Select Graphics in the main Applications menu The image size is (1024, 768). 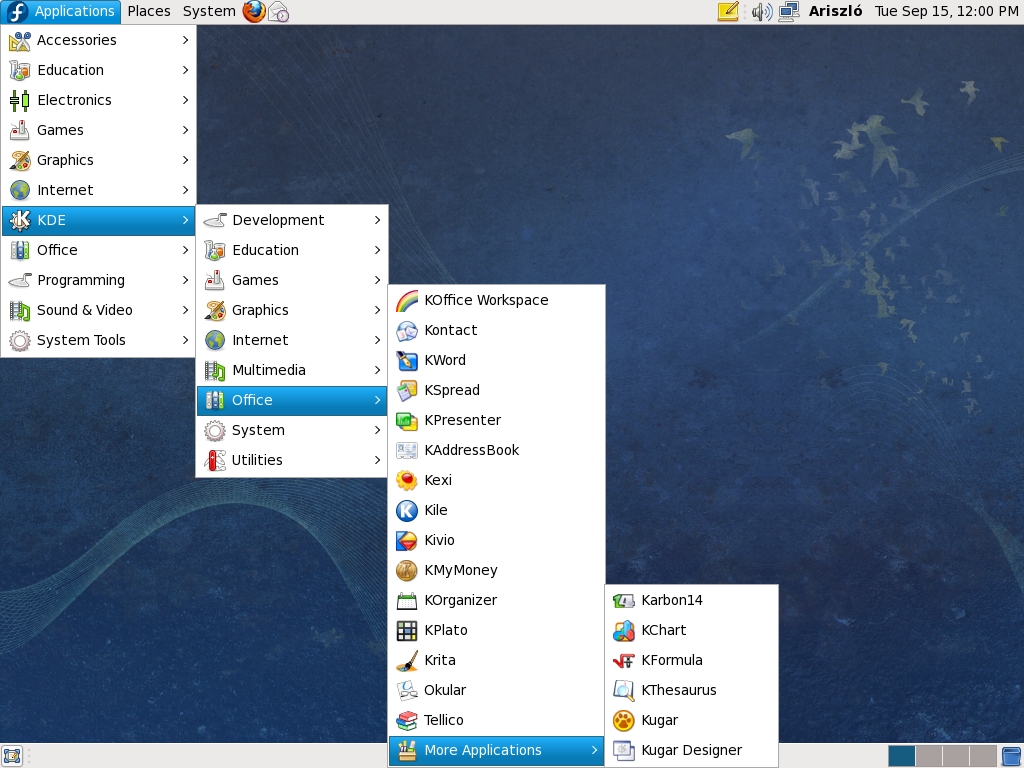click(x=98, y=160)
